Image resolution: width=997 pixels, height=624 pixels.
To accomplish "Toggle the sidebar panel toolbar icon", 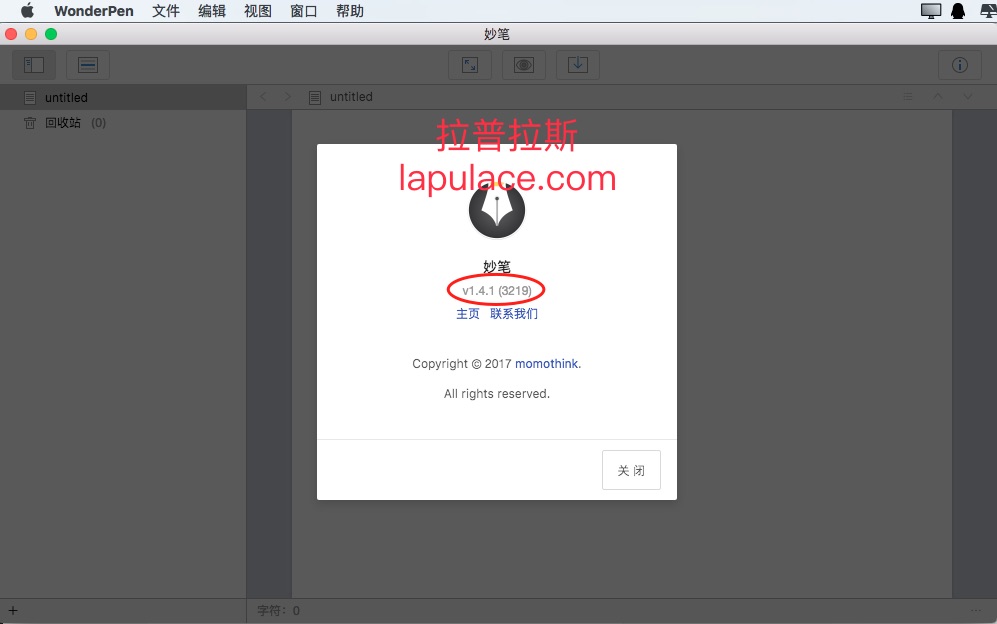I will (x=34, y=65).
